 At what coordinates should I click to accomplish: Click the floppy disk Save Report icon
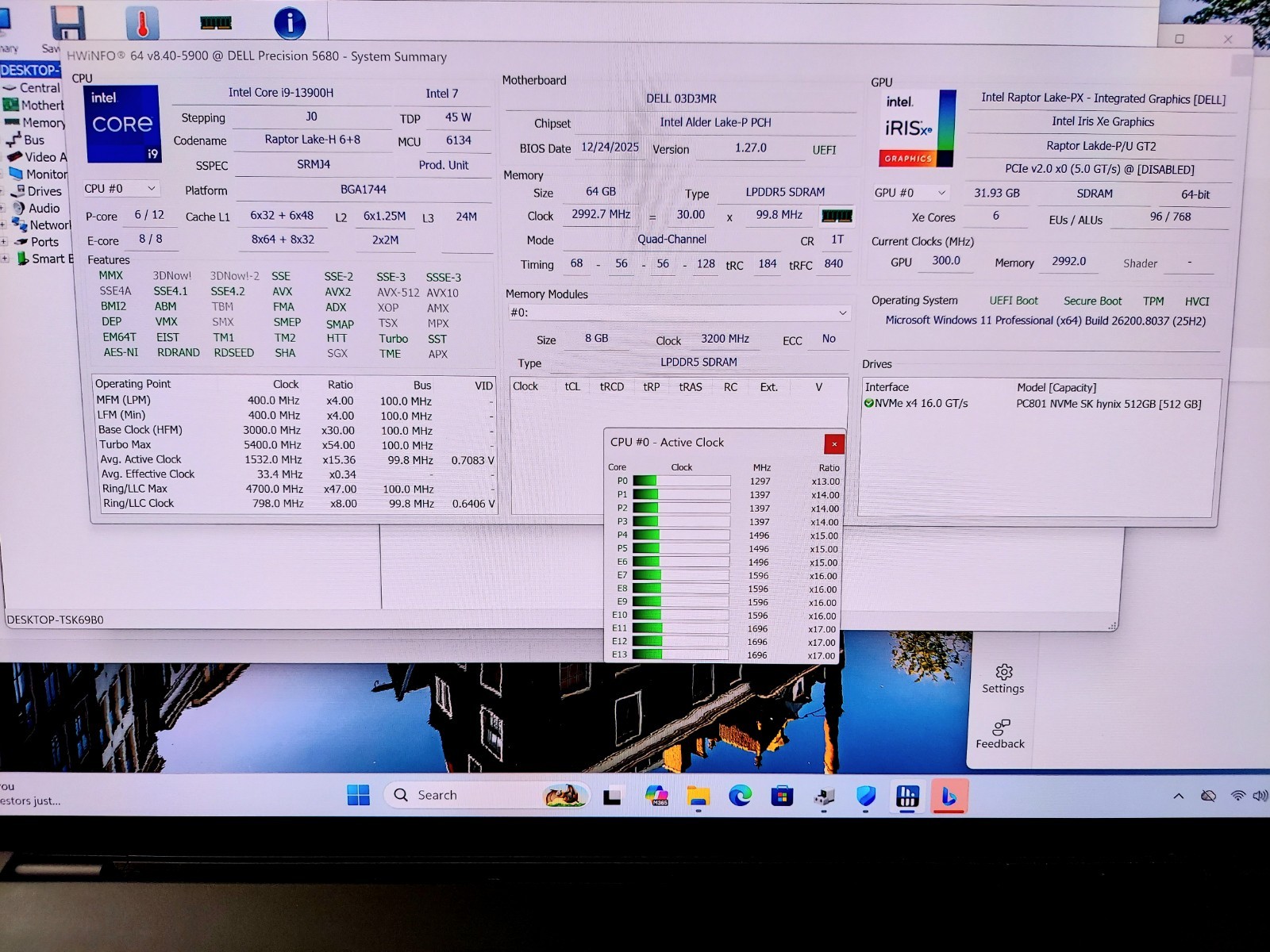point(67,21)
